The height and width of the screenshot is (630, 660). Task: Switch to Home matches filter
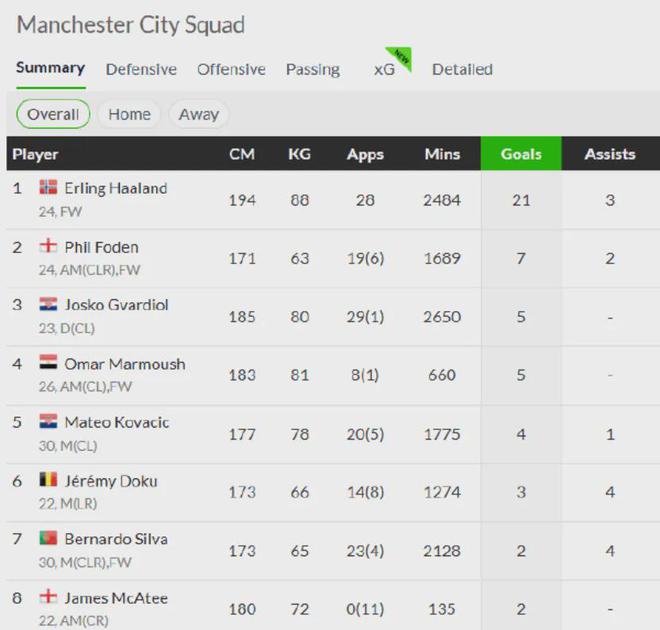point(130,114)
